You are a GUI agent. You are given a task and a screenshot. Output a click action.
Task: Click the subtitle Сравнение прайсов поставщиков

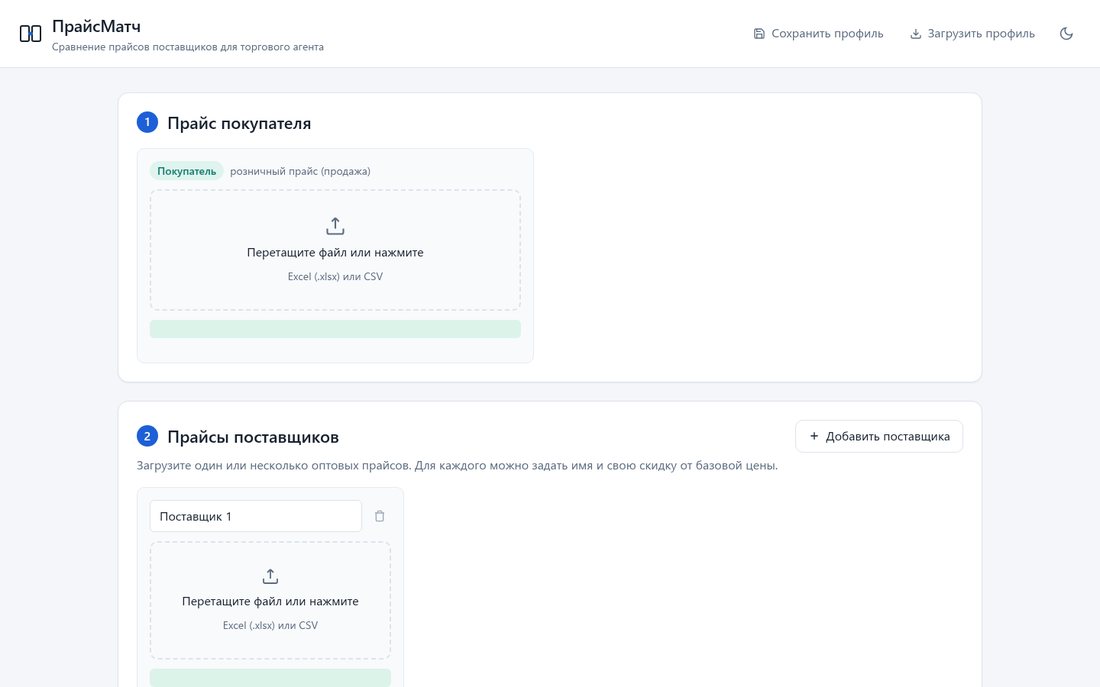(x=188, y=47)
